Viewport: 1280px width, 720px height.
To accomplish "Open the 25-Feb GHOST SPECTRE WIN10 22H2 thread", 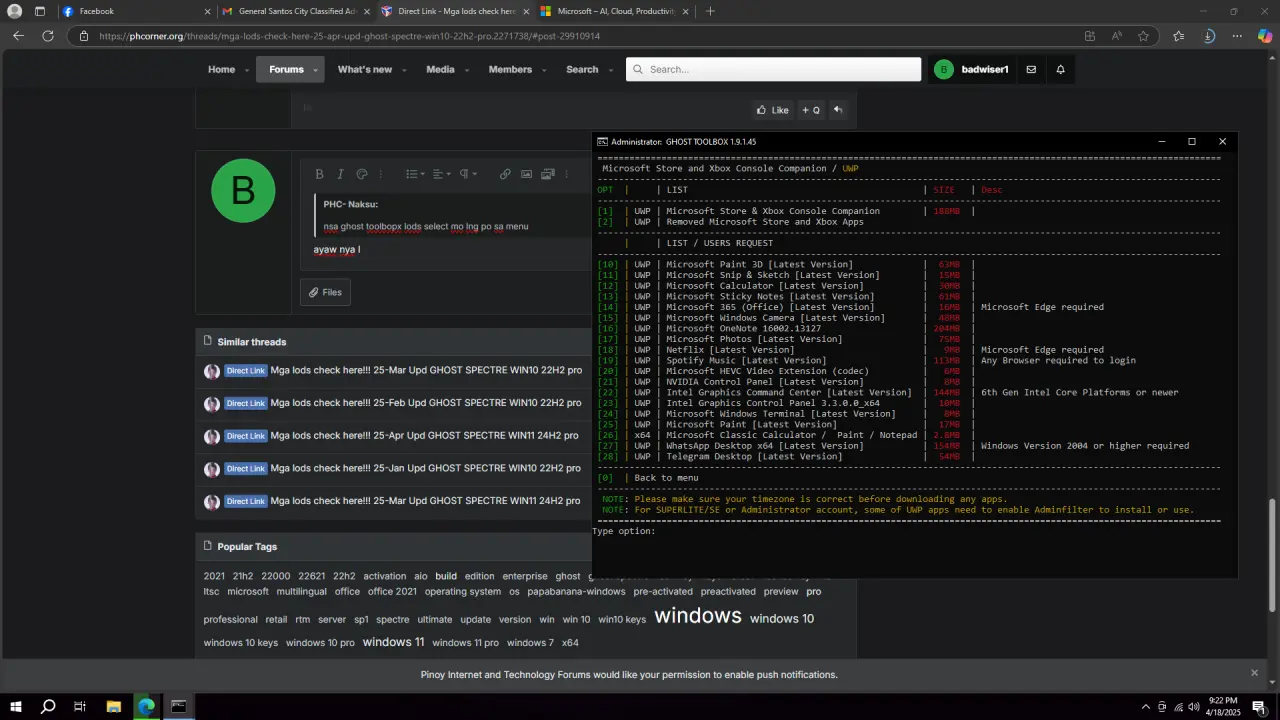I will [x=426, y=403].
